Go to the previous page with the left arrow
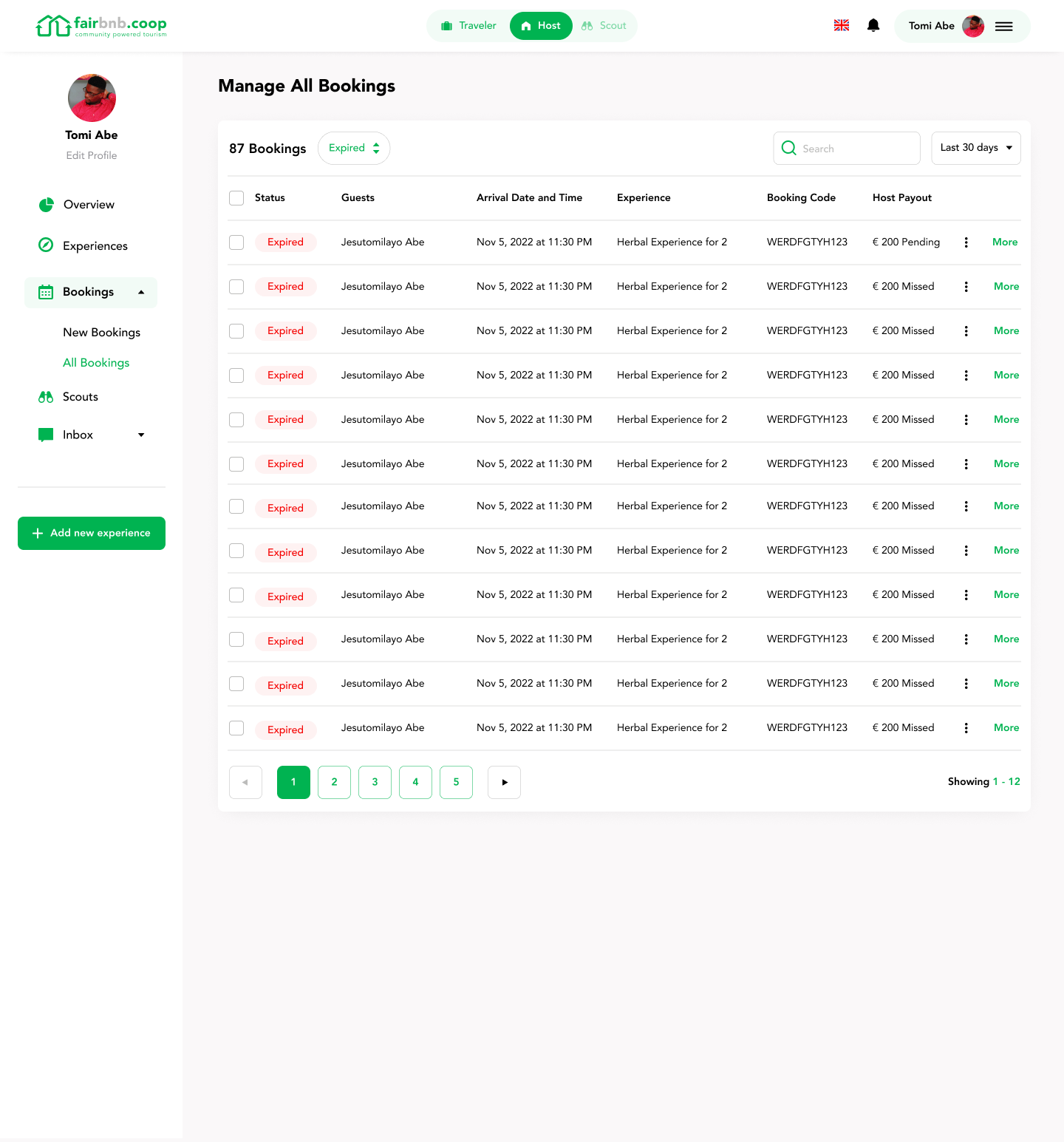The width and height of the screenshot is (1064, 1142). (245, 782)
